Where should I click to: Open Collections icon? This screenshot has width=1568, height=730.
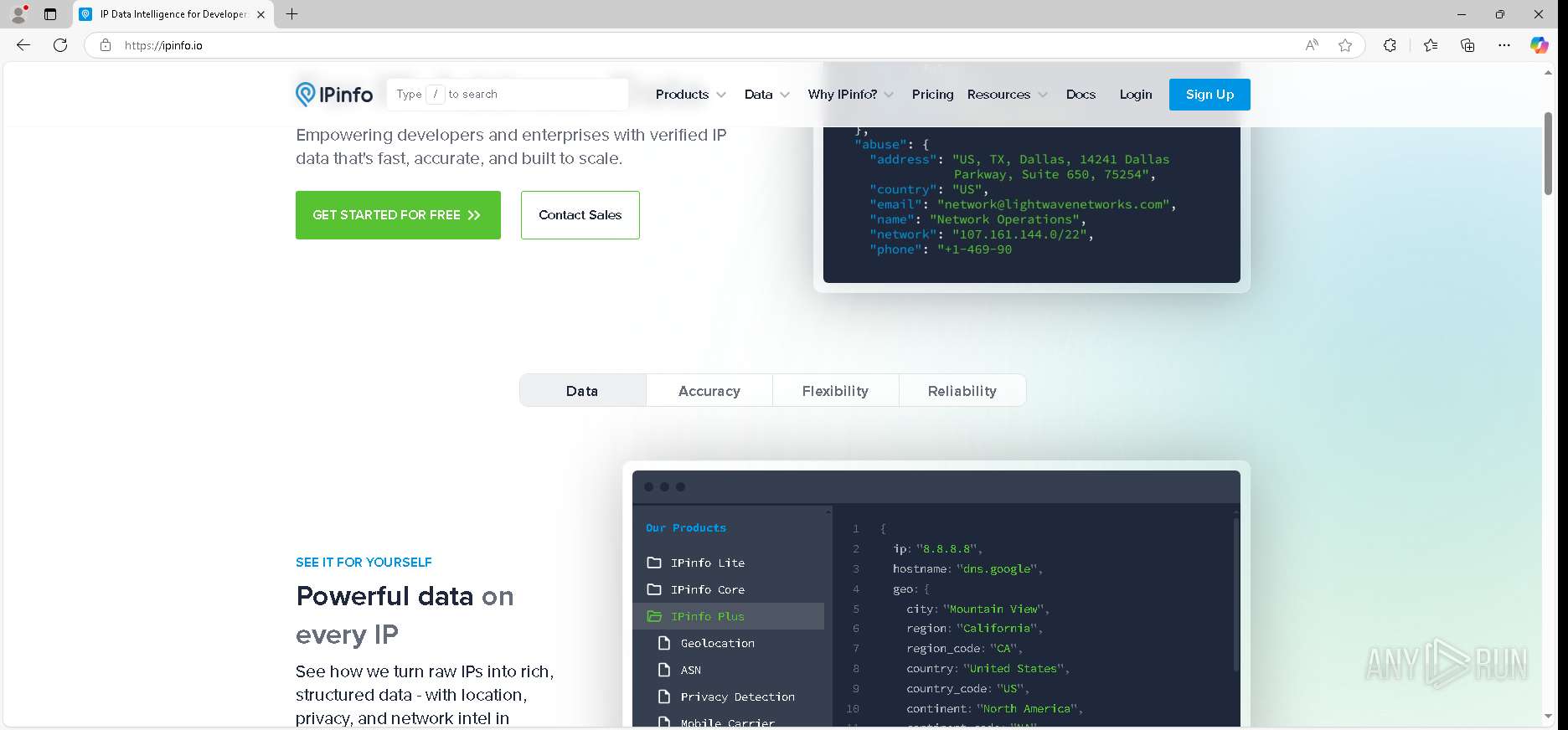click(x=1467, y=45)
